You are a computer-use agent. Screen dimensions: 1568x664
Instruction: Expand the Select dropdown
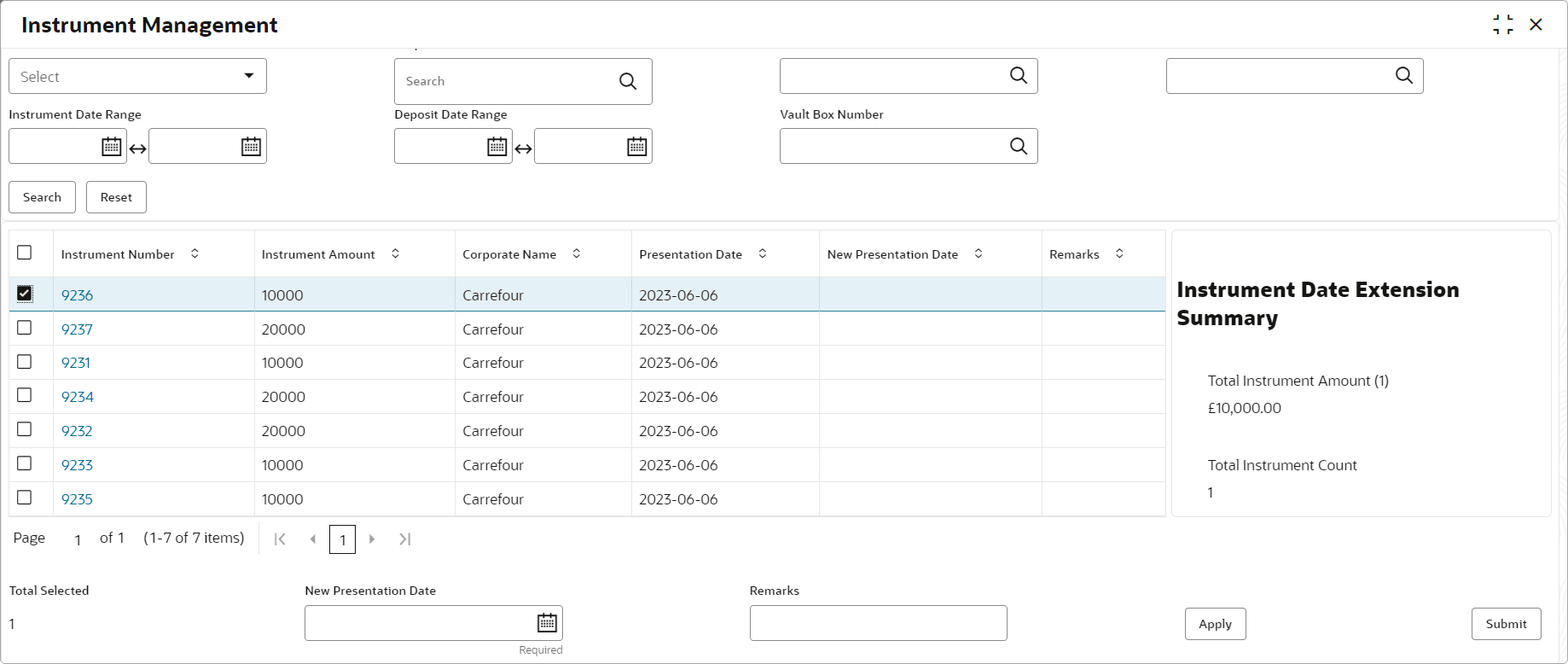point(137,76)
